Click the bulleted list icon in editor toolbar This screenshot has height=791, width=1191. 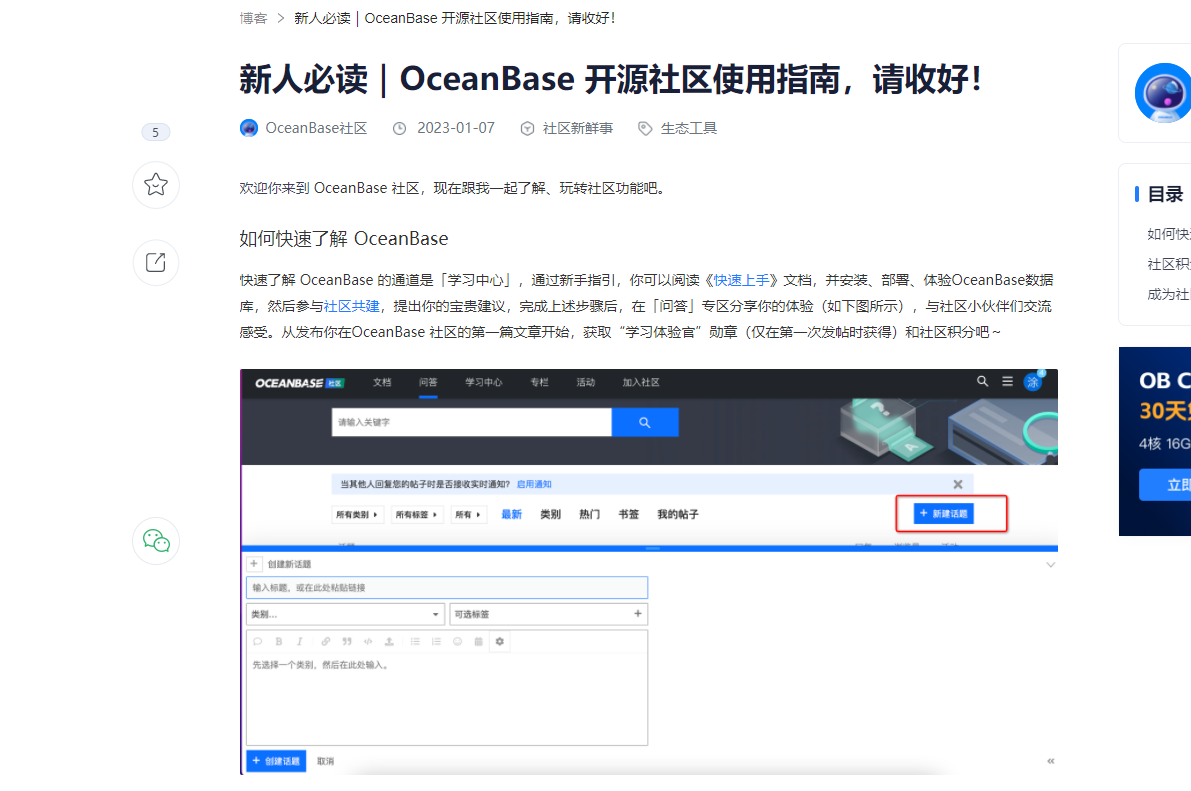pos(415,642)
